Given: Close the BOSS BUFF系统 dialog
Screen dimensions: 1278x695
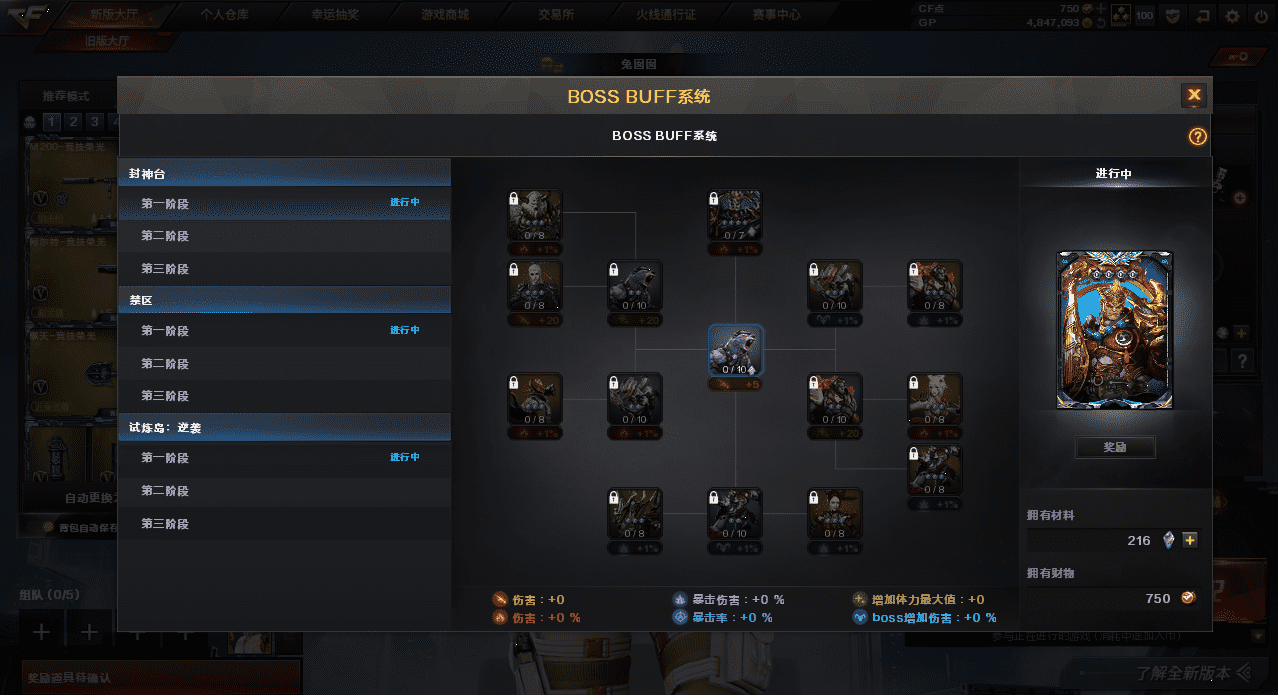Looking at the screenshot, I should pos(1194,96).
